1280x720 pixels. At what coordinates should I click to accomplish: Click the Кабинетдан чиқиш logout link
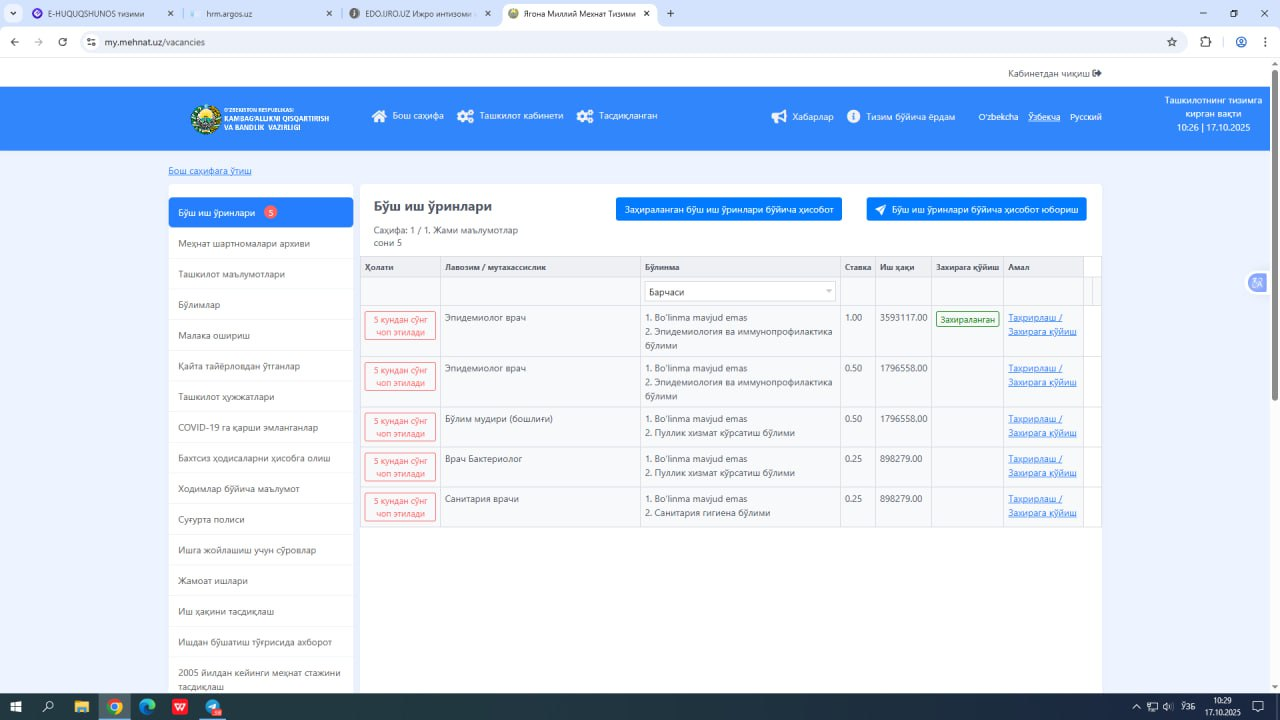[1054, 73]
